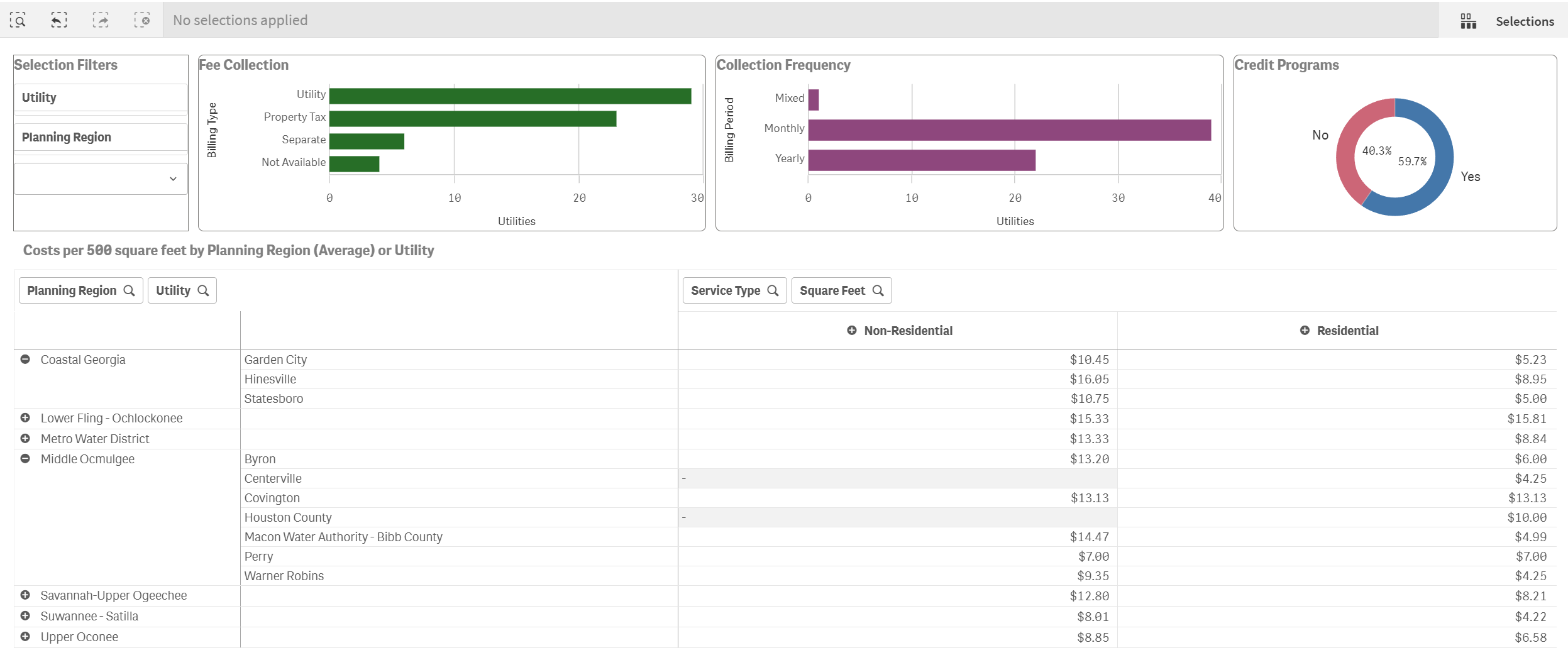Select the Hinesville row in the table
1568x660 pixels.
[272, 378]
